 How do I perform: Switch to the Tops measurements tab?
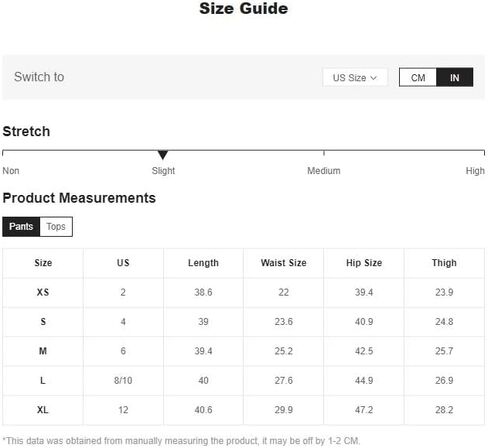click(x=56, y=227)
